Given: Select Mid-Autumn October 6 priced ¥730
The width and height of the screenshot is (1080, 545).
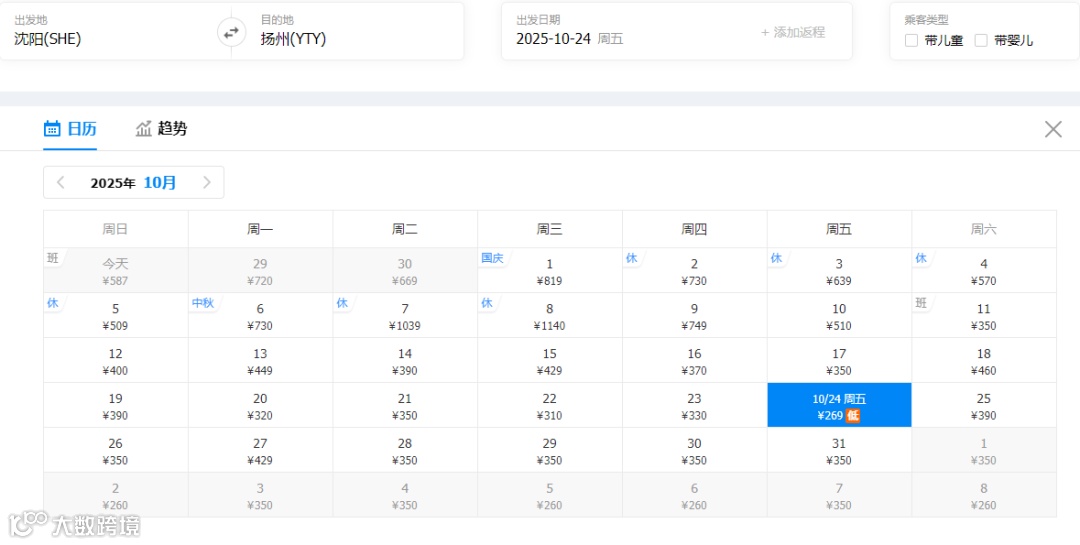Looking at the screenshot, I should click(x=260, y=316).
